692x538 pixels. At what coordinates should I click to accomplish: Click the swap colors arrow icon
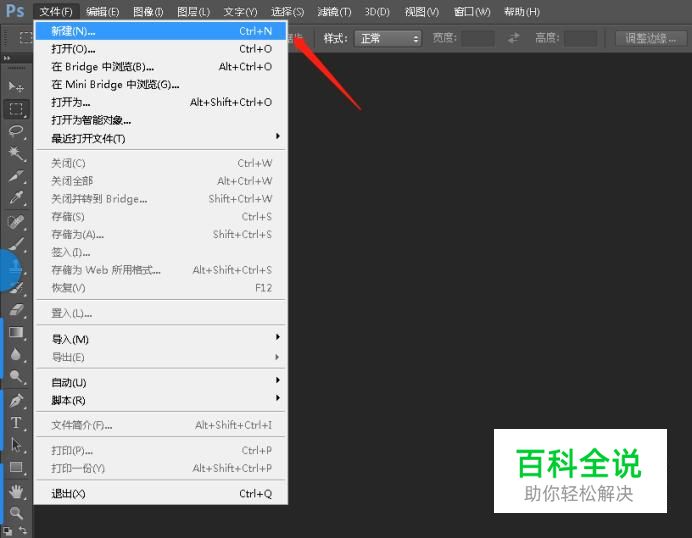pos(23,530)
